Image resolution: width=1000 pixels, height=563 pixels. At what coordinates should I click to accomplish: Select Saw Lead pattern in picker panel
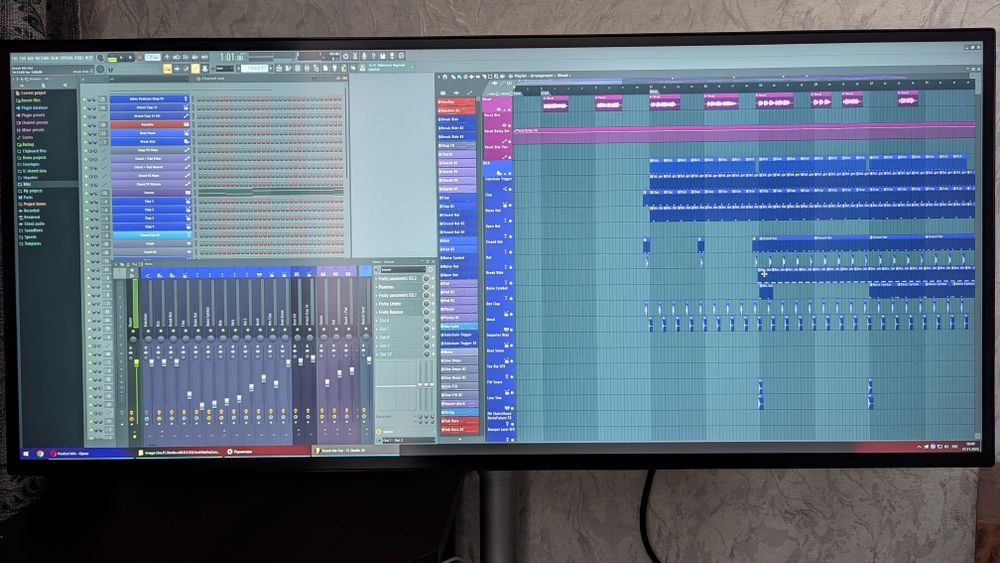point(459,326)
